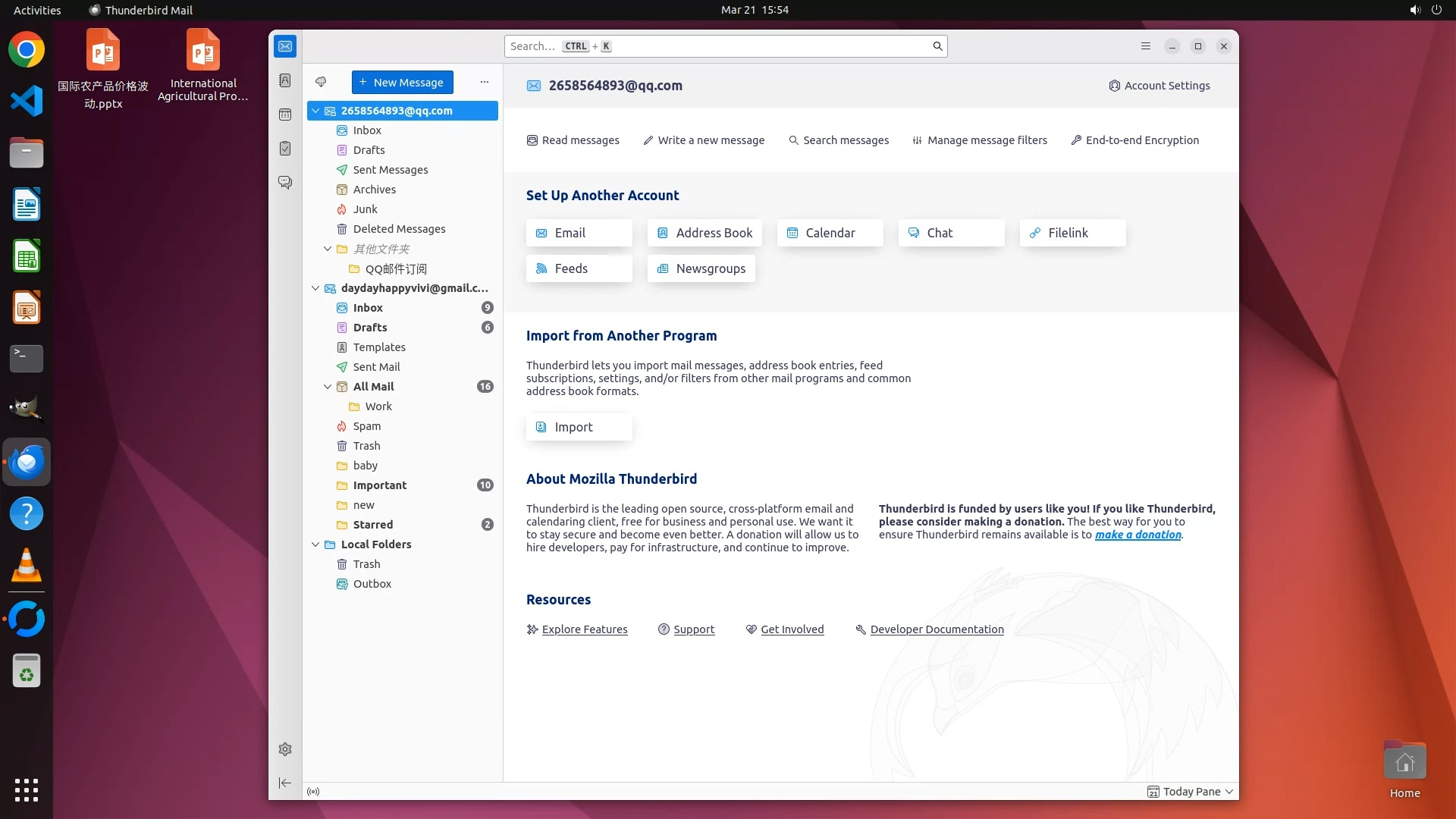Collapse the spaces toolbar
The image size is (1456, 819).
tap(285, 783)
